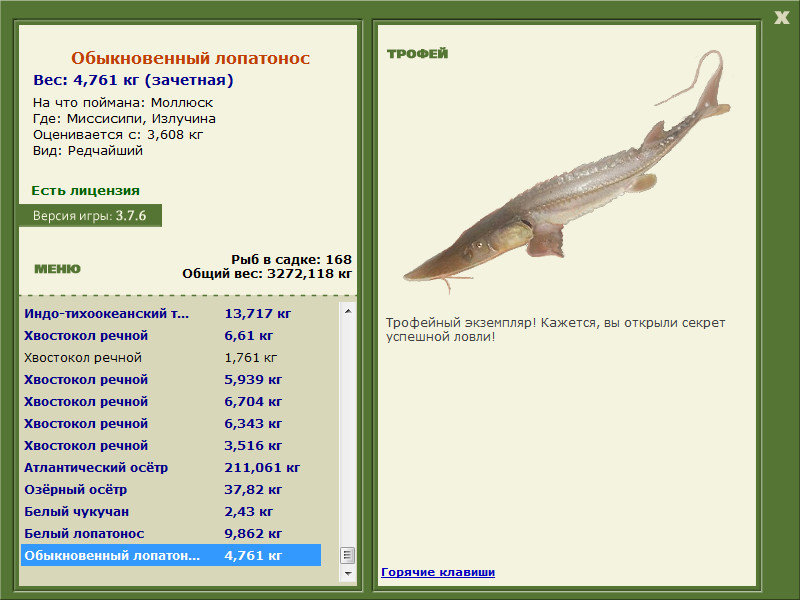Select Озёрный осётр 37,82 кг row
Image resolution: width=800 pixels, height=600 pixels.
[171, 489]
